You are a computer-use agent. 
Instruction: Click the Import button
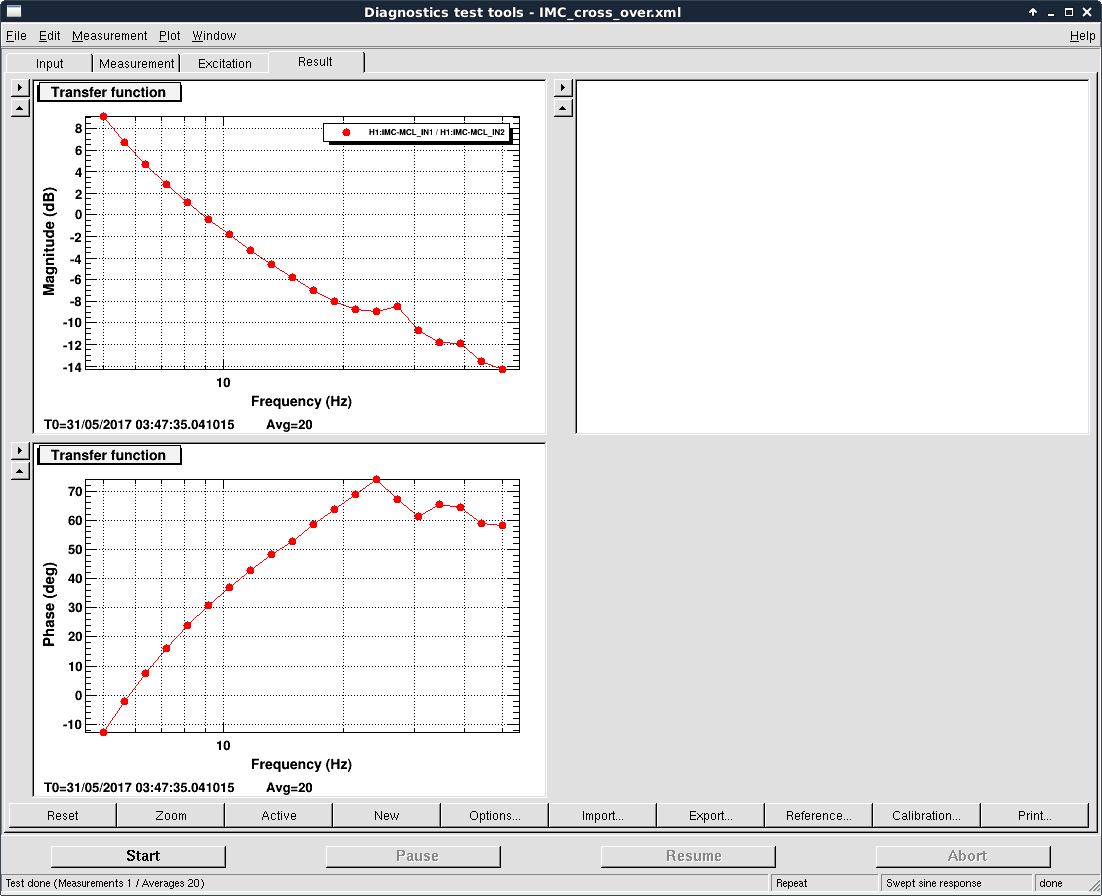pyautogui.click(x=602, y=815)
